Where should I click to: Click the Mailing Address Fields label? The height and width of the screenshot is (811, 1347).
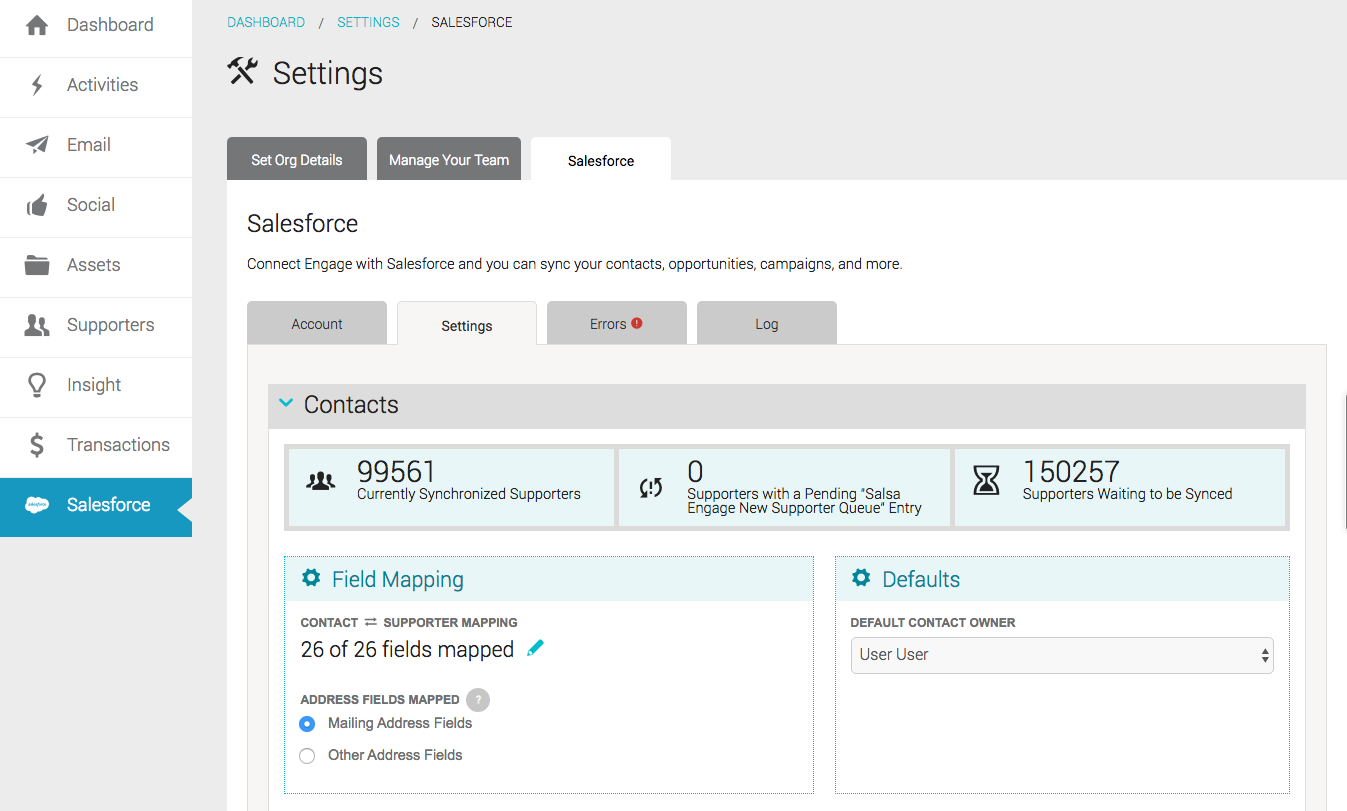point(400,723)
